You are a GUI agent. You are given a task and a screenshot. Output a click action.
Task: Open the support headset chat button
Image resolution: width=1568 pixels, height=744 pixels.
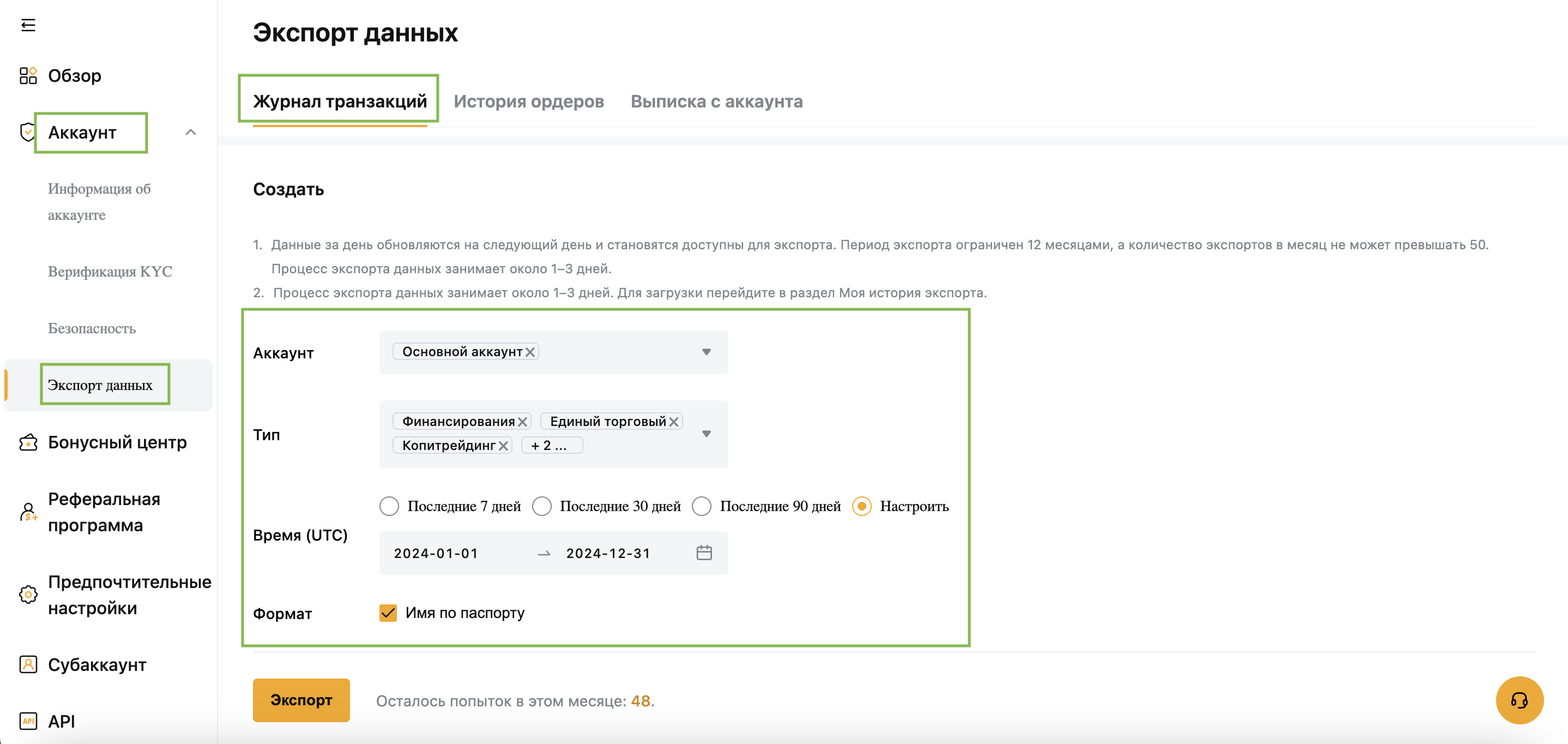[1519, 700]
